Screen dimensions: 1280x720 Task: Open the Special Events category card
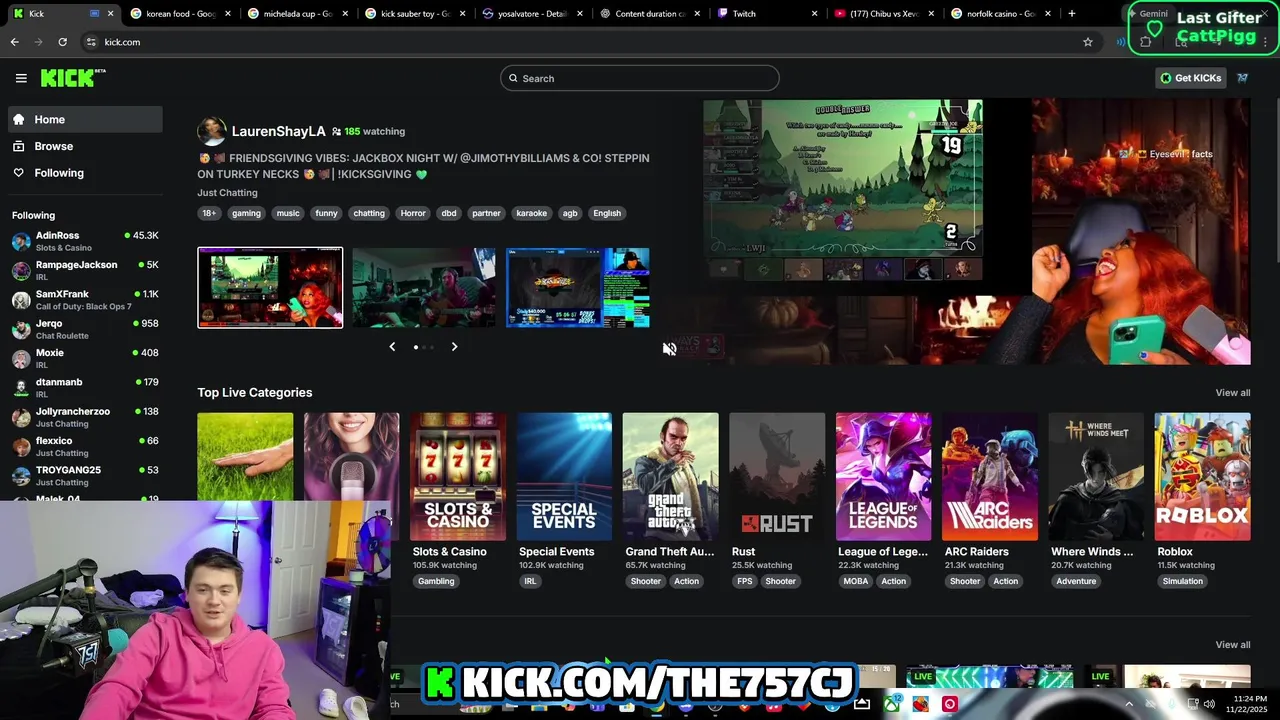564,477
